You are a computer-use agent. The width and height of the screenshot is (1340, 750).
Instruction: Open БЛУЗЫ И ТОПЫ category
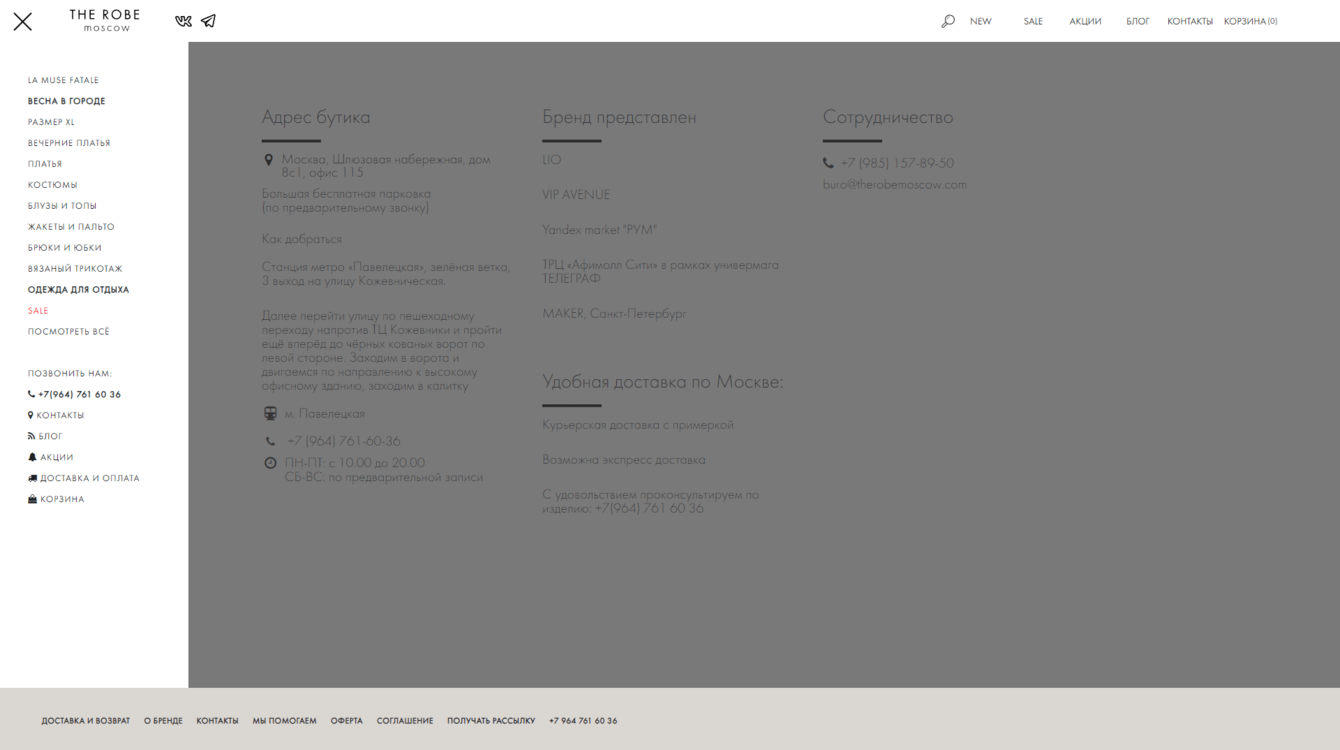[62, 206]
